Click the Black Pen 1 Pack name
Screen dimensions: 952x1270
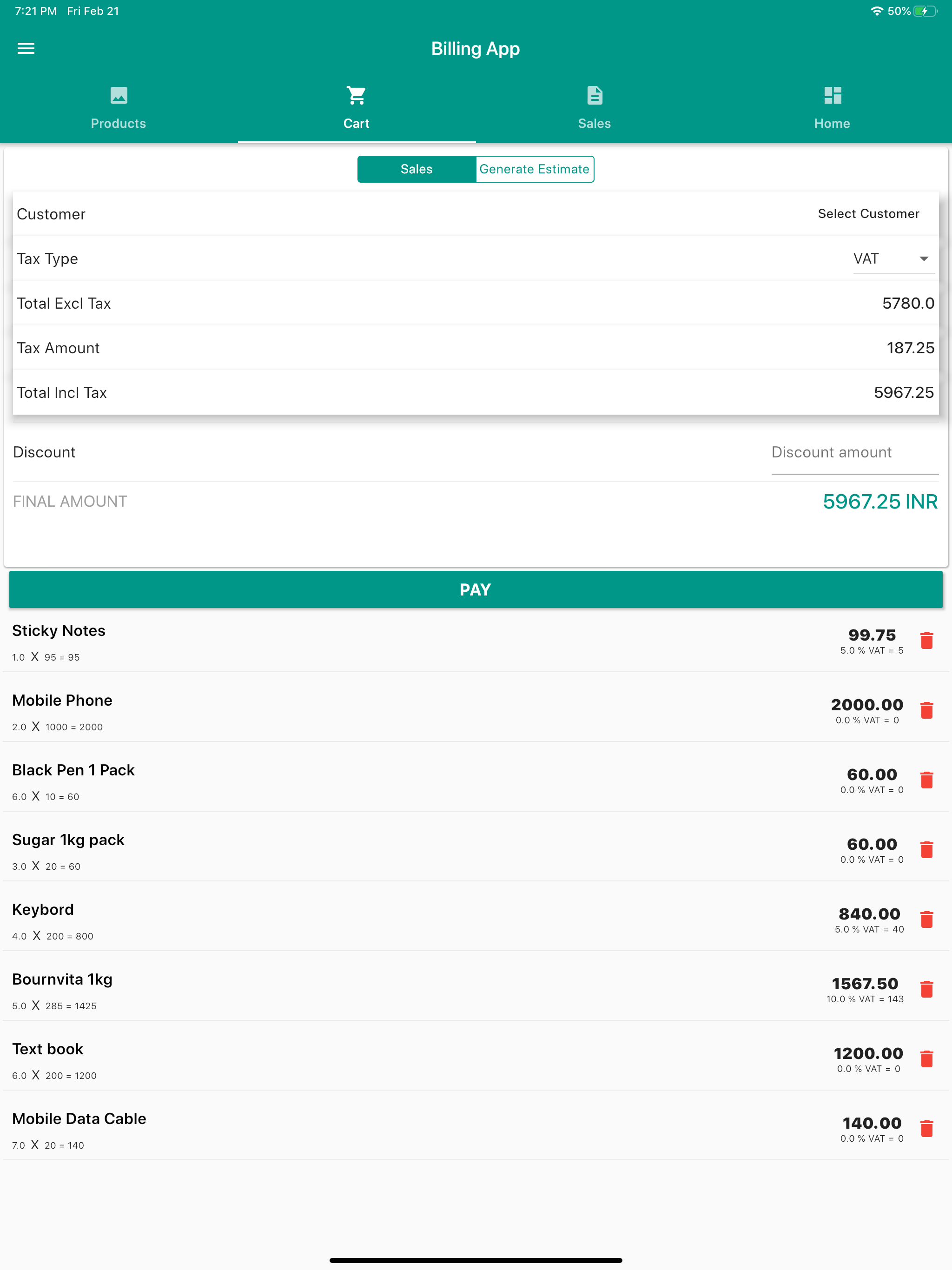[73, 770]
